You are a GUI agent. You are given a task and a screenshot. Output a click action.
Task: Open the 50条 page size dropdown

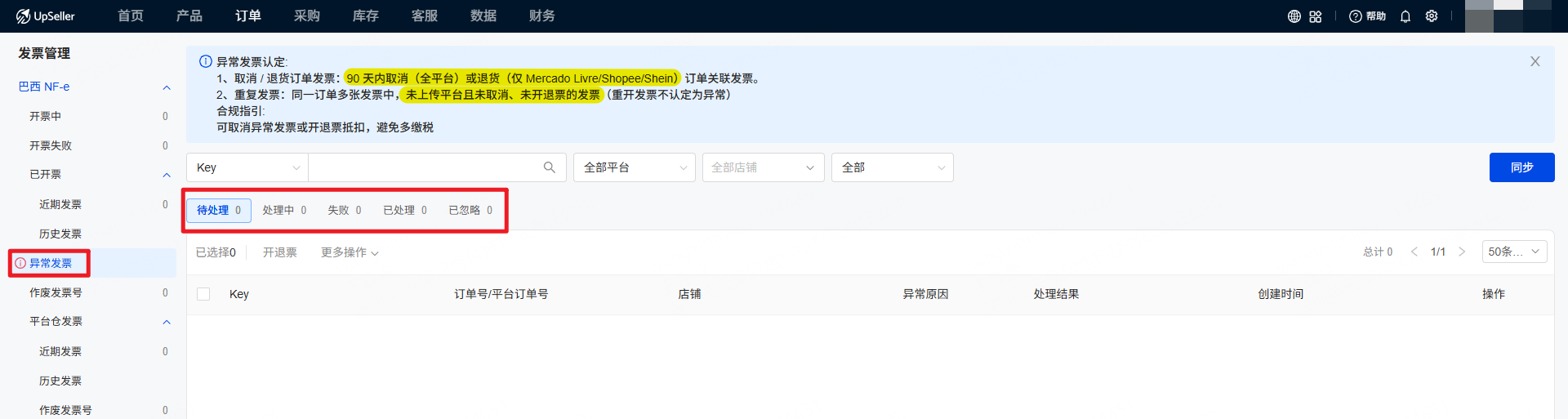tap(1514, 252)
